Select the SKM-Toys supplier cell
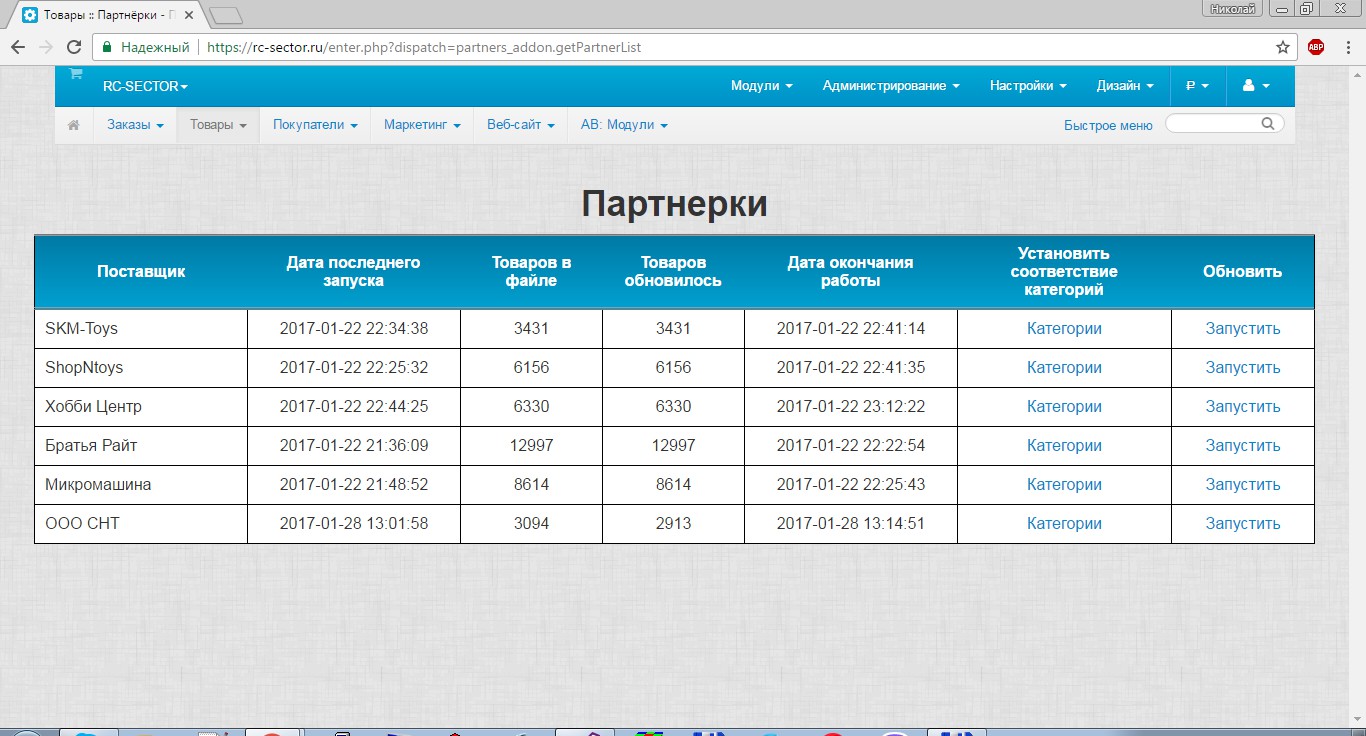The image size is (1366, 736). [x=141, y=329]
